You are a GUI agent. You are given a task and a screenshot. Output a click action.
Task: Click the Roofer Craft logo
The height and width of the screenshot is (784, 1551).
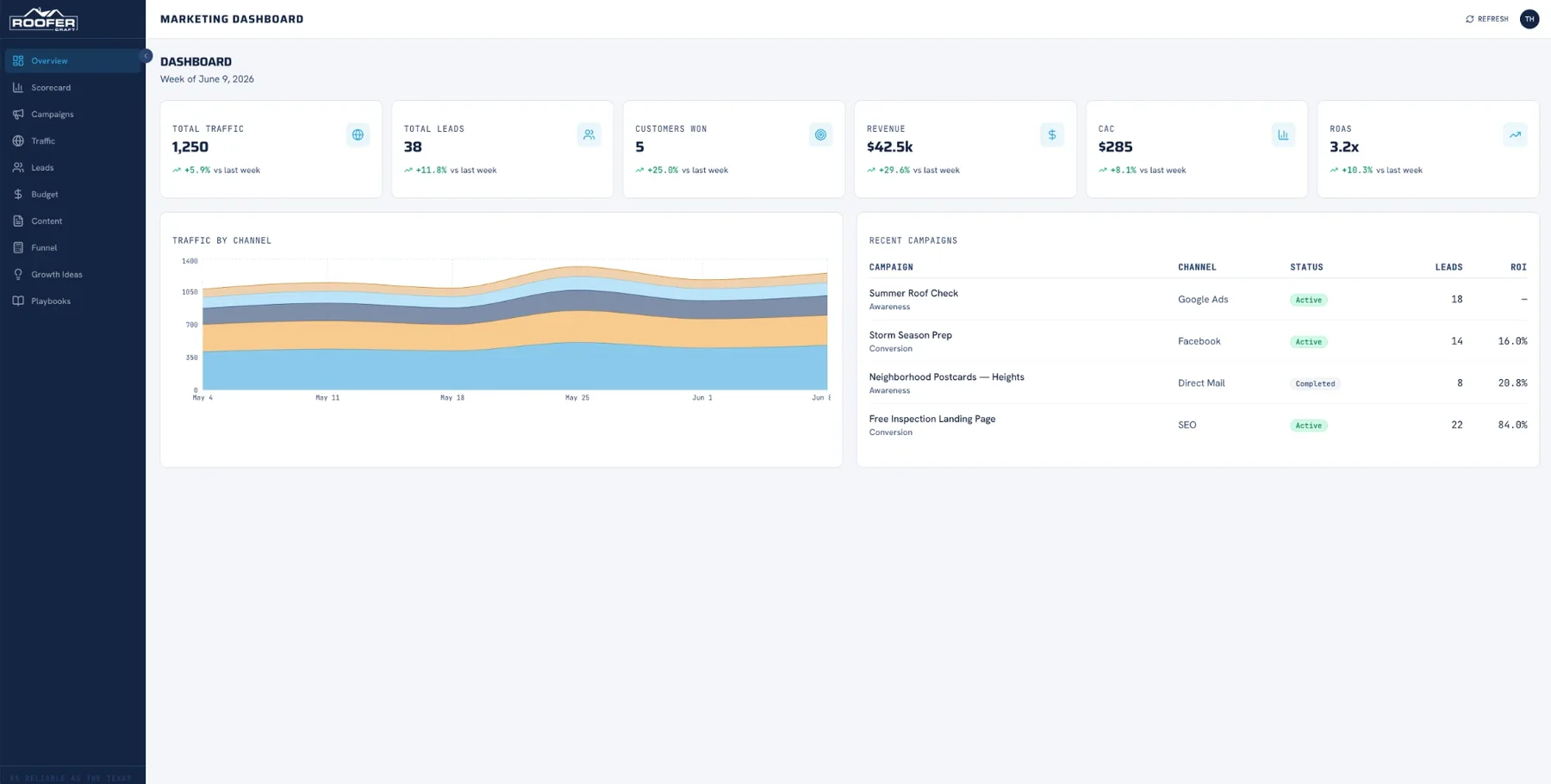click(43, 19)
